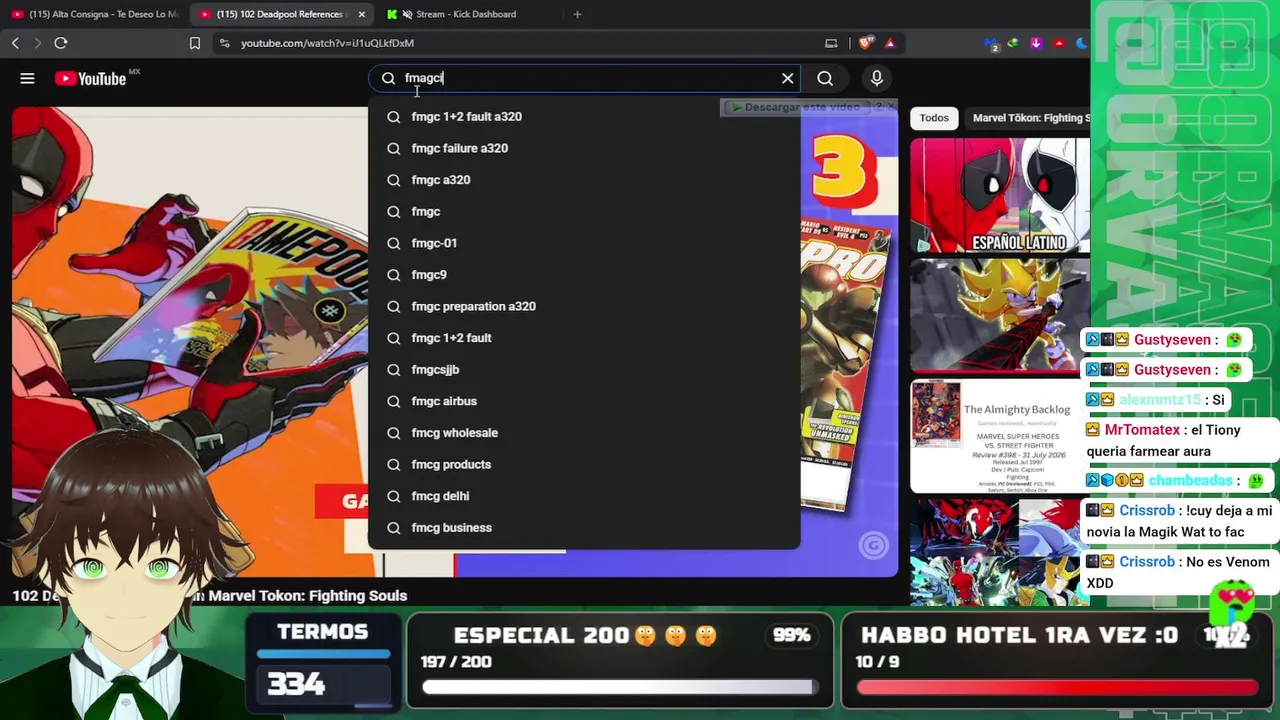Click the install-app icon in address bar
This screenshot has height=720, width=1280.
[831, 43]
